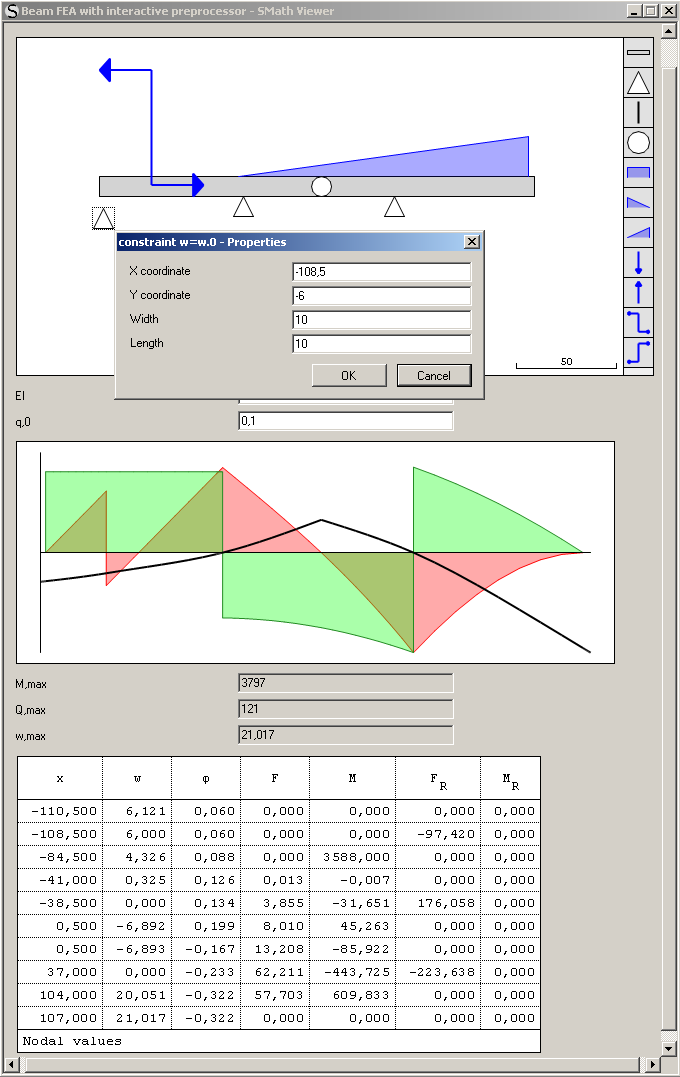
Task: Click the vertical scrollbar down arrow
Action: tap(669, 1049)
